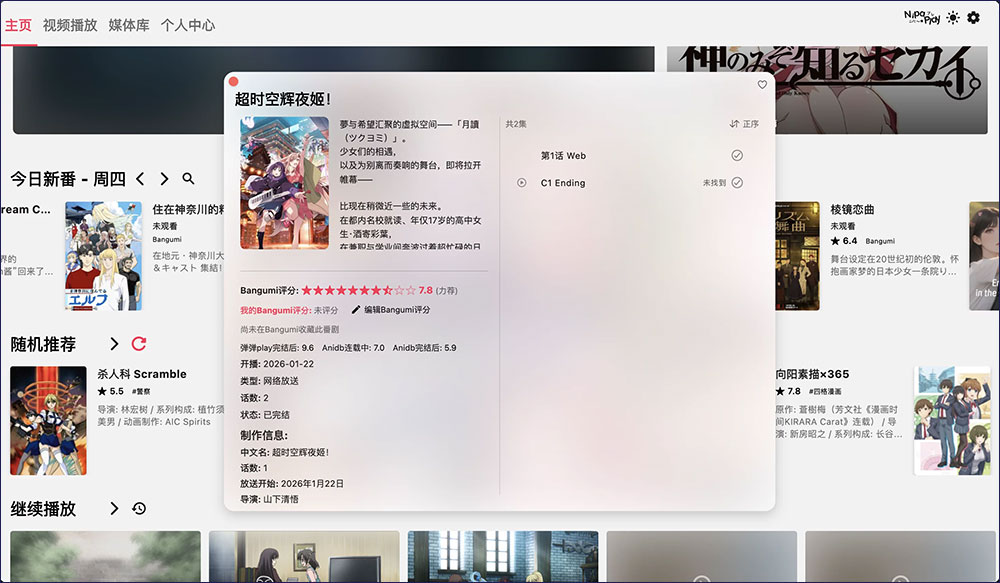The image size is (1000, 583).
Task: Mark 第1话 Web as watched
Action: coord(737,155)
